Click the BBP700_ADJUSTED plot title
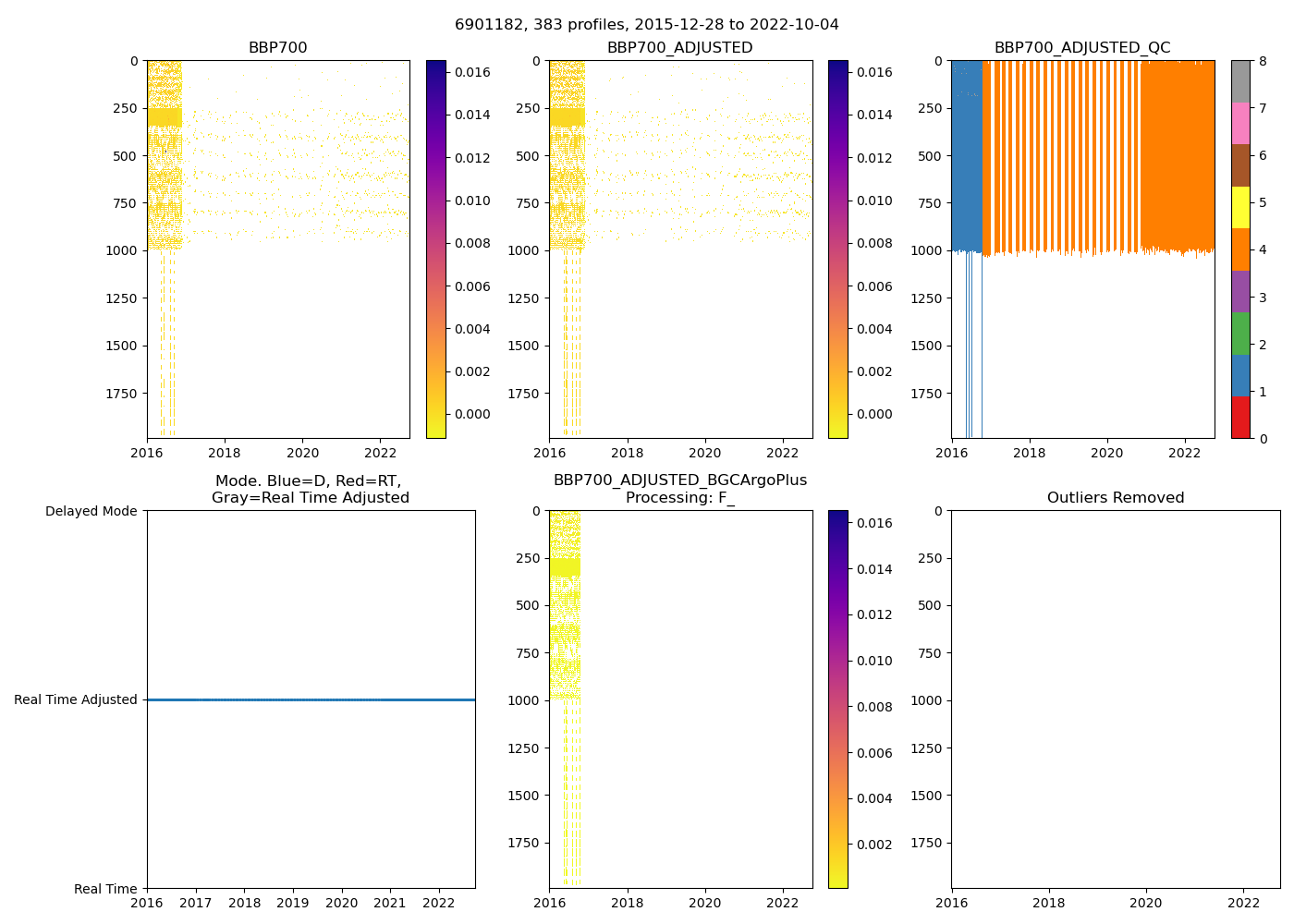The width and height of the screenshot is (1294, 924). pyautogui.click(x=679, y=48)
